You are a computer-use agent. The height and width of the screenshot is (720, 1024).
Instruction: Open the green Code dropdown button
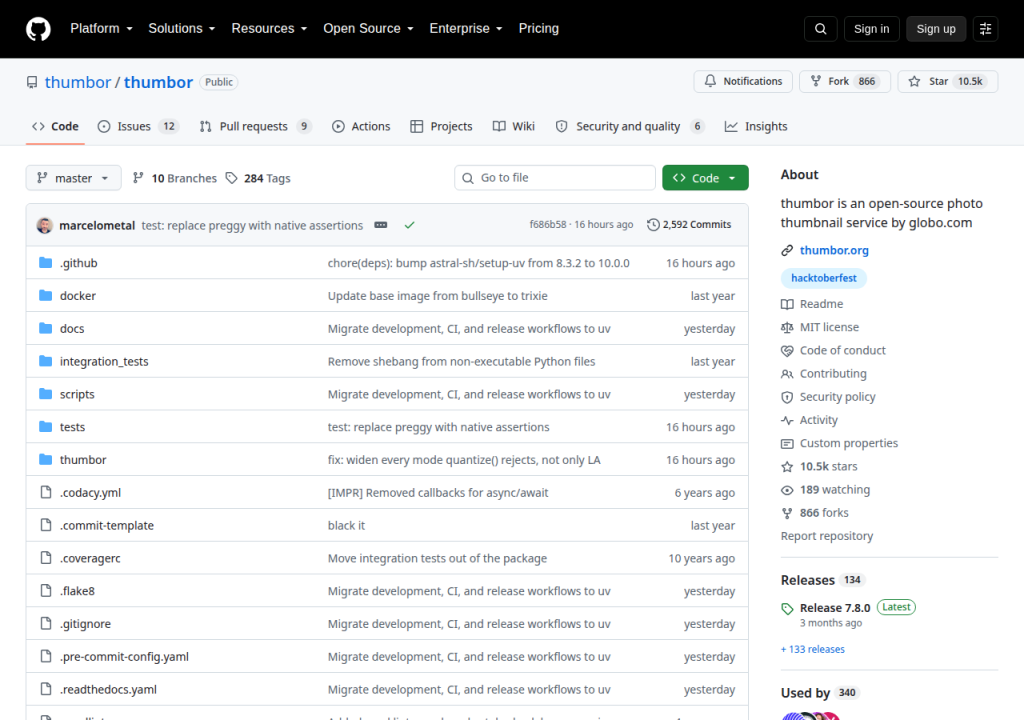point(705,178)
